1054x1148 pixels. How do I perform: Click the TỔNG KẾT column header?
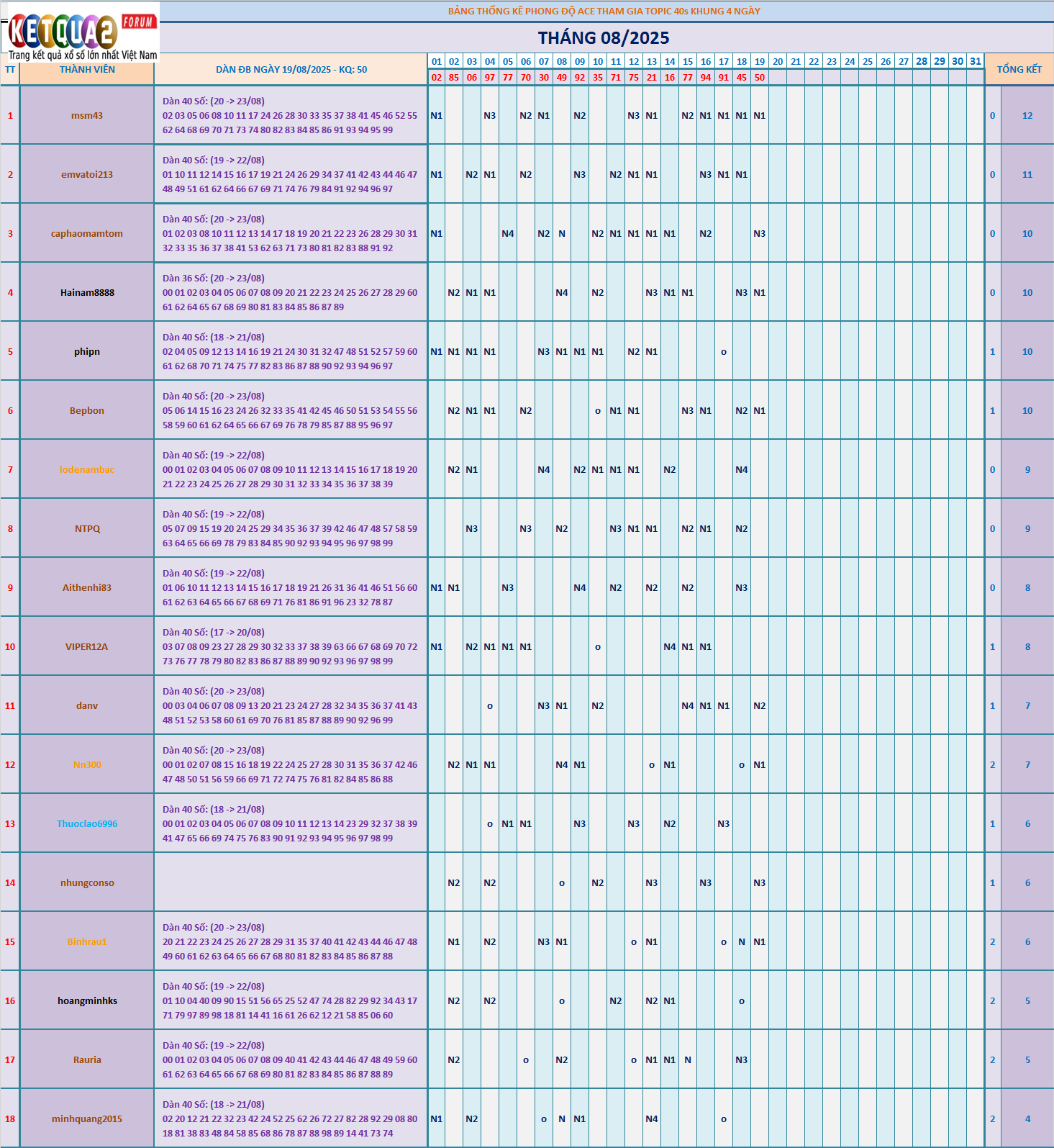pyautogui.click(x=1019, y=69)
